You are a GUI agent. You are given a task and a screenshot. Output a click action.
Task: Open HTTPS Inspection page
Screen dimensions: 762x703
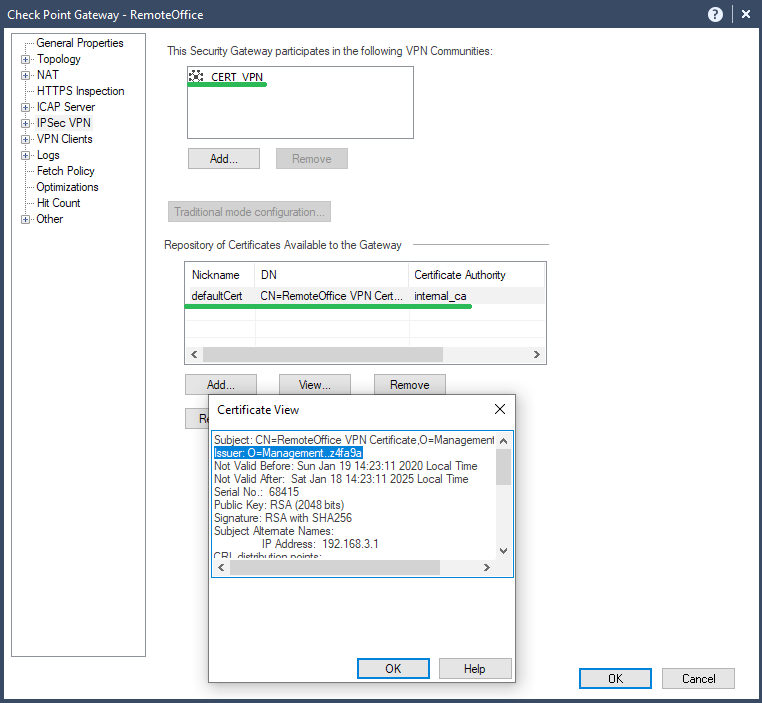(81, 91)
